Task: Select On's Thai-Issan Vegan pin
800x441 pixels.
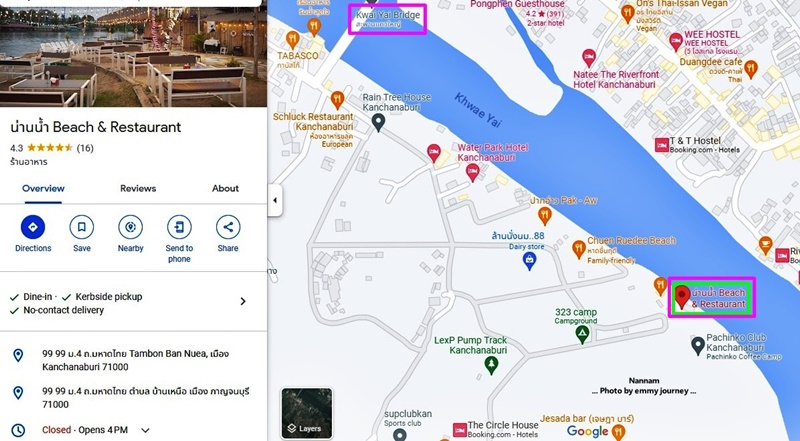Action: [x=628, y=14]
